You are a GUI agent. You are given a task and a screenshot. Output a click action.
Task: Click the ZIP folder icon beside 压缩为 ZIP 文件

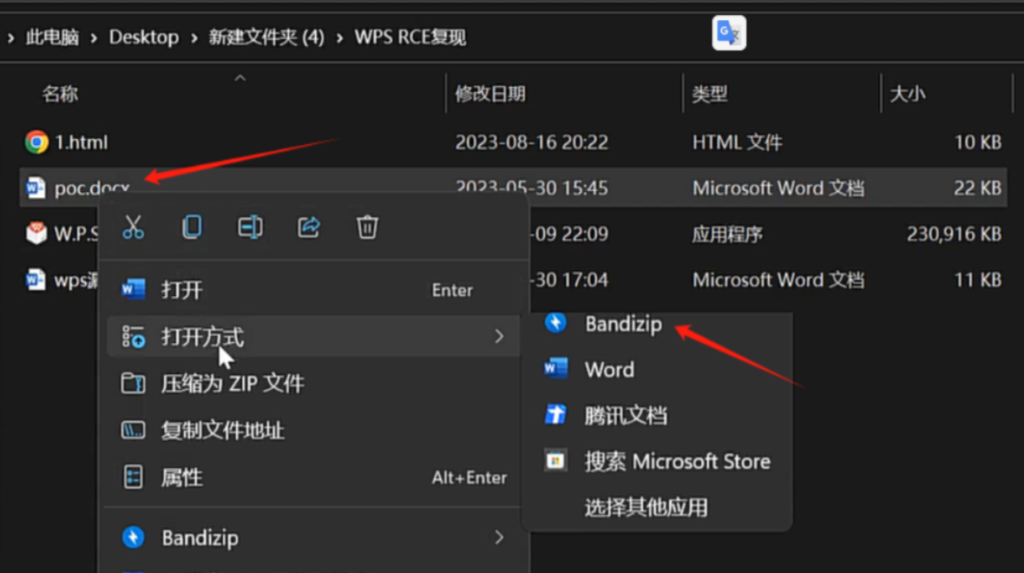tap(133, 384)
